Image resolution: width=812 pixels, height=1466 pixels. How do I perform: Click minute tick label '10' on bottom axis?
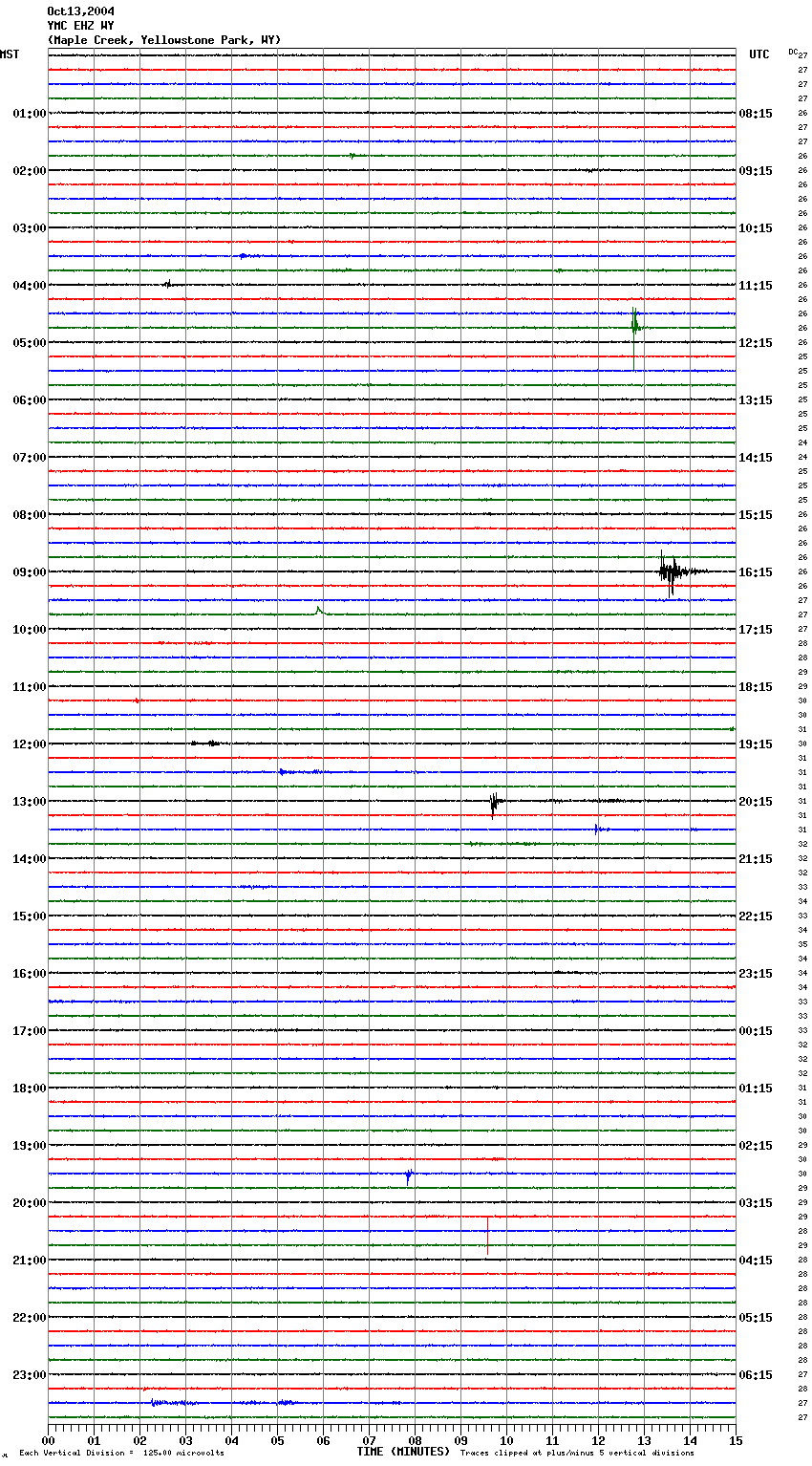tap(506, 1440)
